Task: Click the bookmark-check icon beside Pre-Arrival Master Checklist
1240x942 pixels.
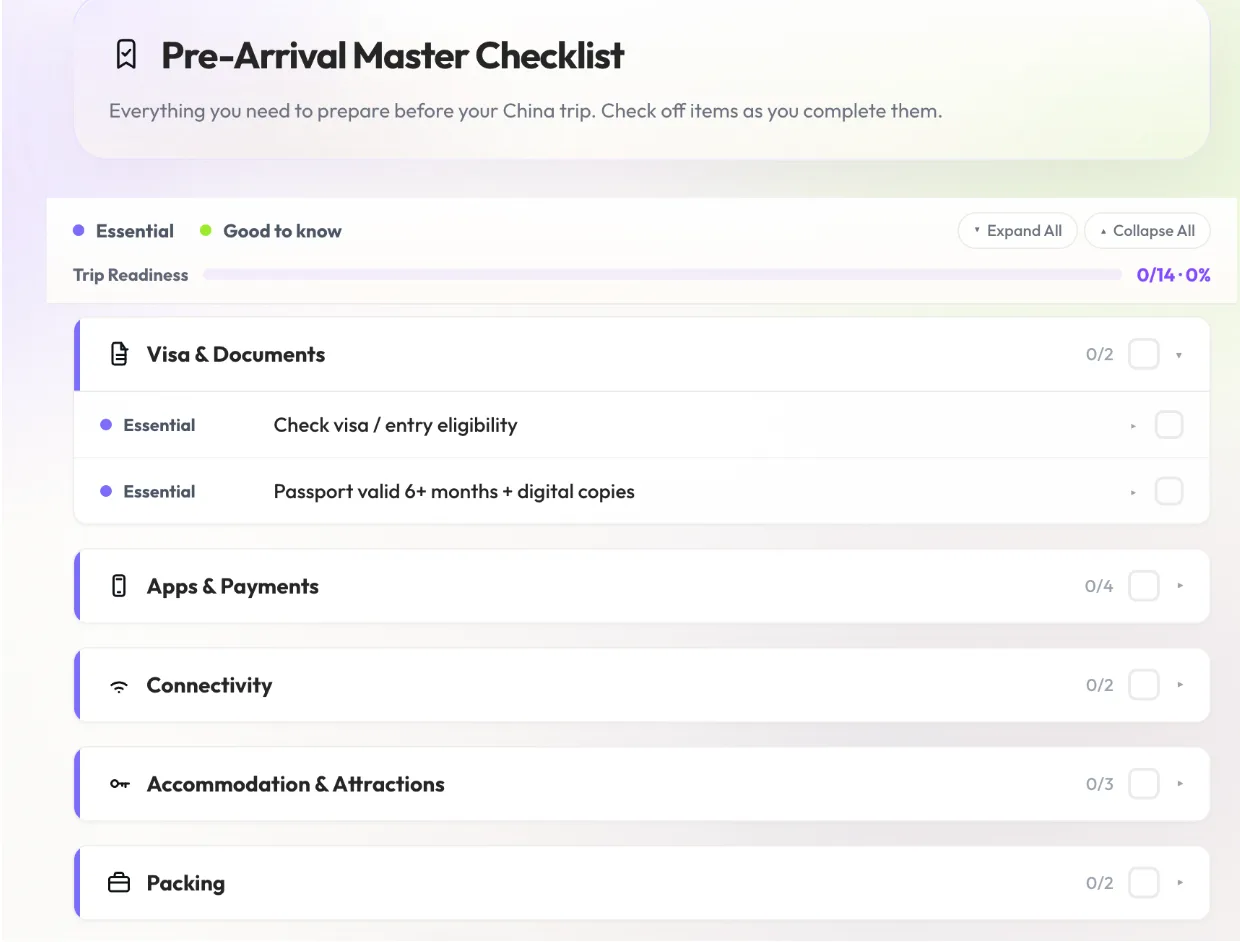Action: click(x=125, y=55)
